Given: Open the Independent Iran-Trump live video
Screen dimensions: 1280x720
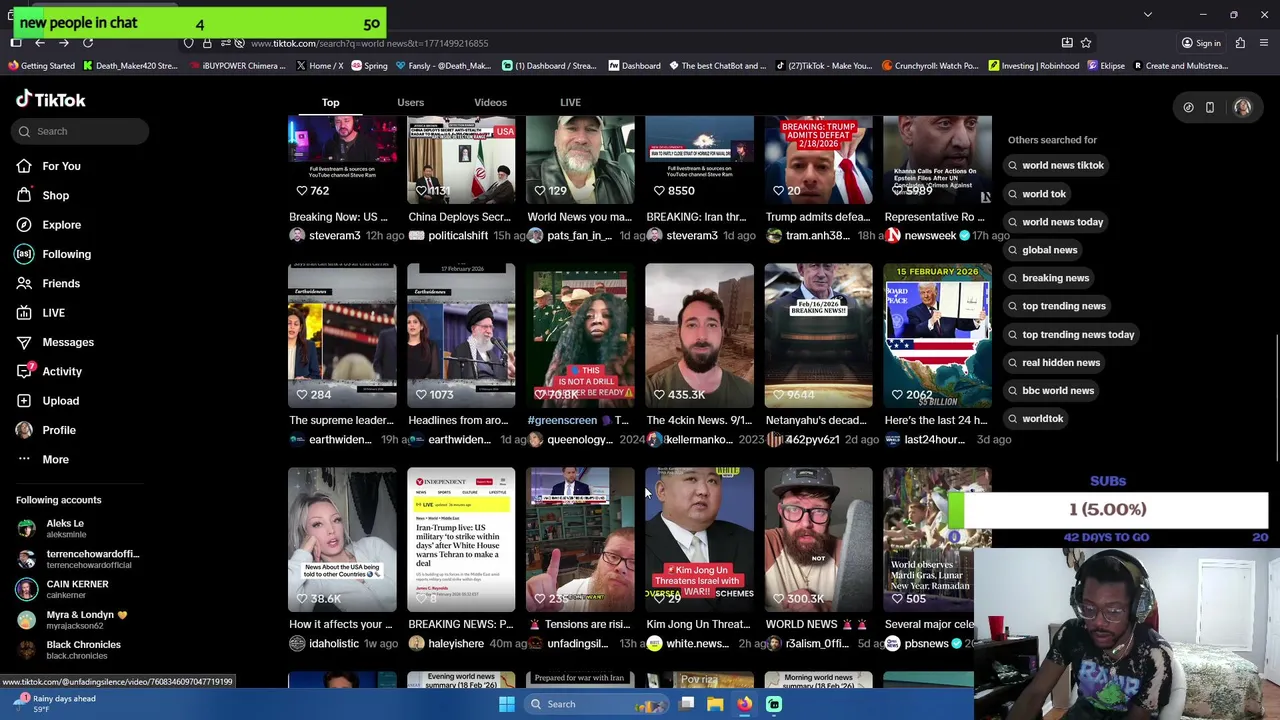Looking at the screenshot, I should [x=461, y=539].
